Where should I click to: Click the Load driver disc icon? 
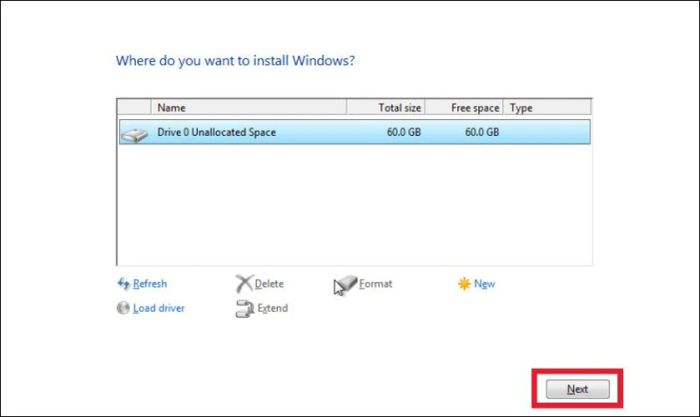(123, 308)
